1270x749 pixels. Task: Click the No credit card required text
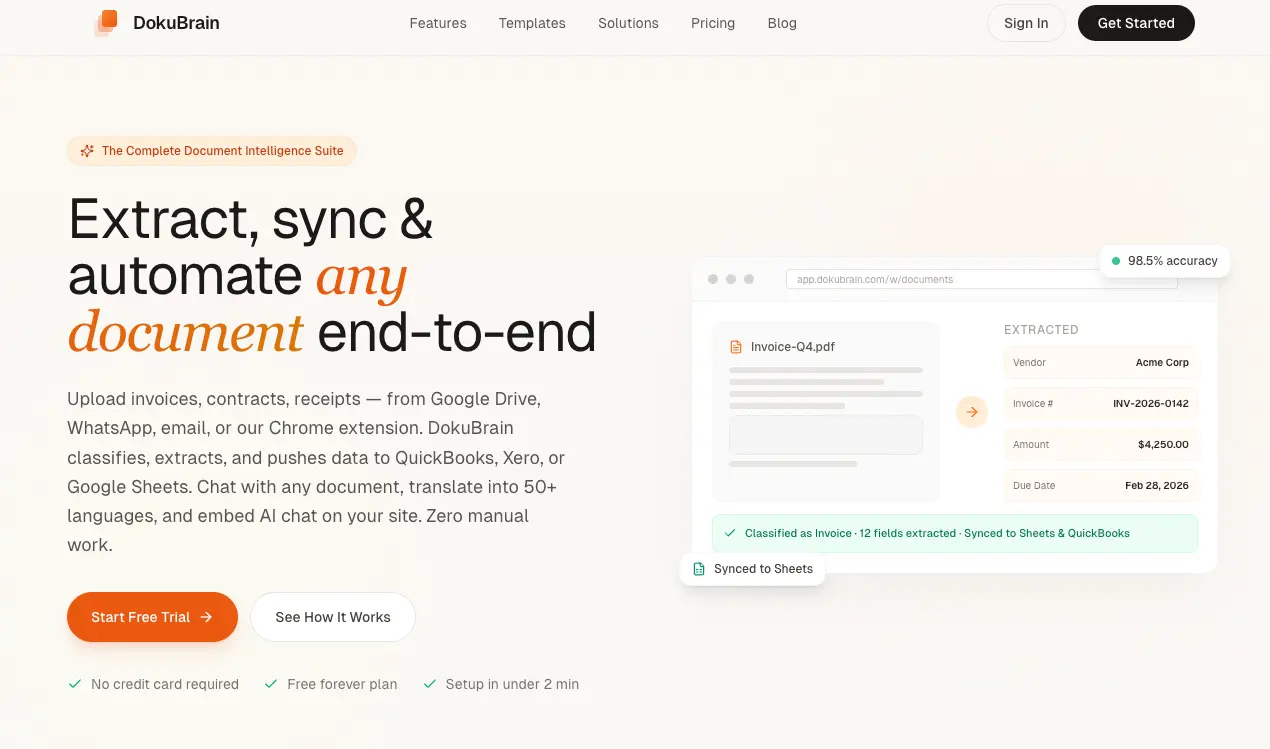165,685
